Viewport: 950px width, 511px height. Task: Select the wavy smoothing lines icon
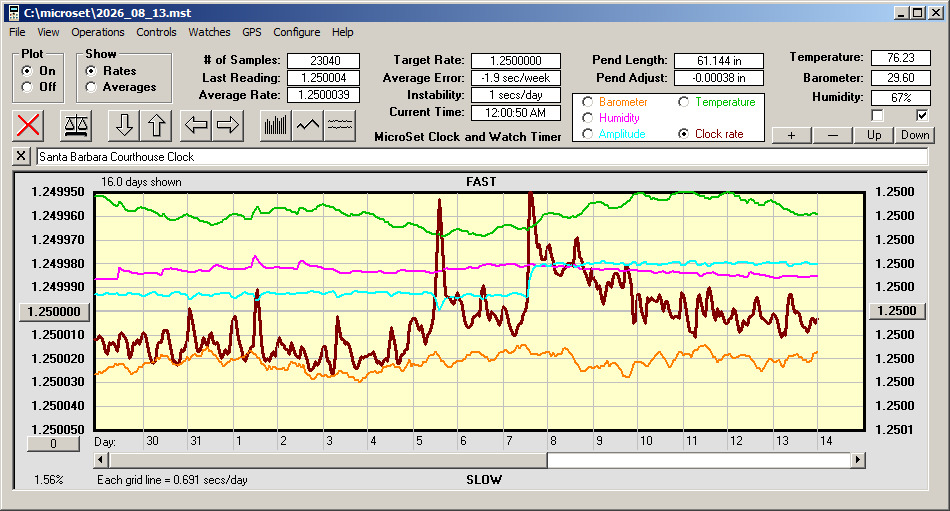point(339,125)
